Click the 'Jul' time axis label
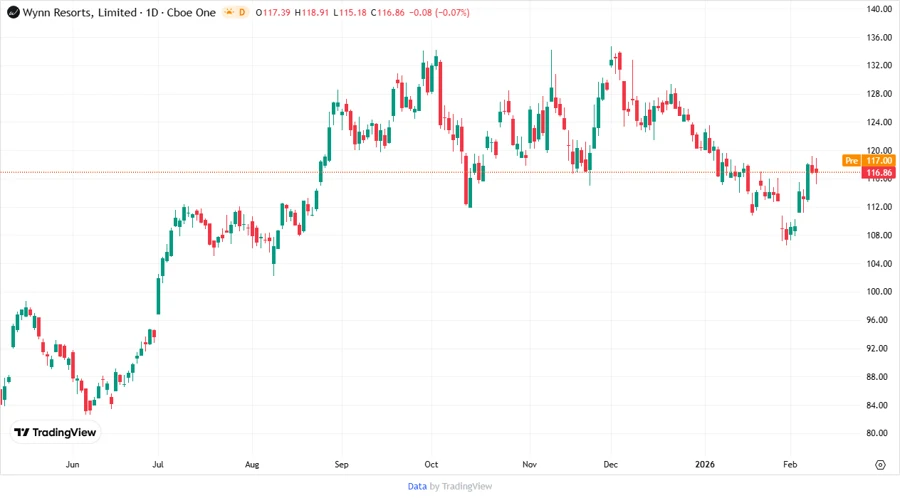Image resolution: width=900 pixels, height=498 pixels. (158, 464)
